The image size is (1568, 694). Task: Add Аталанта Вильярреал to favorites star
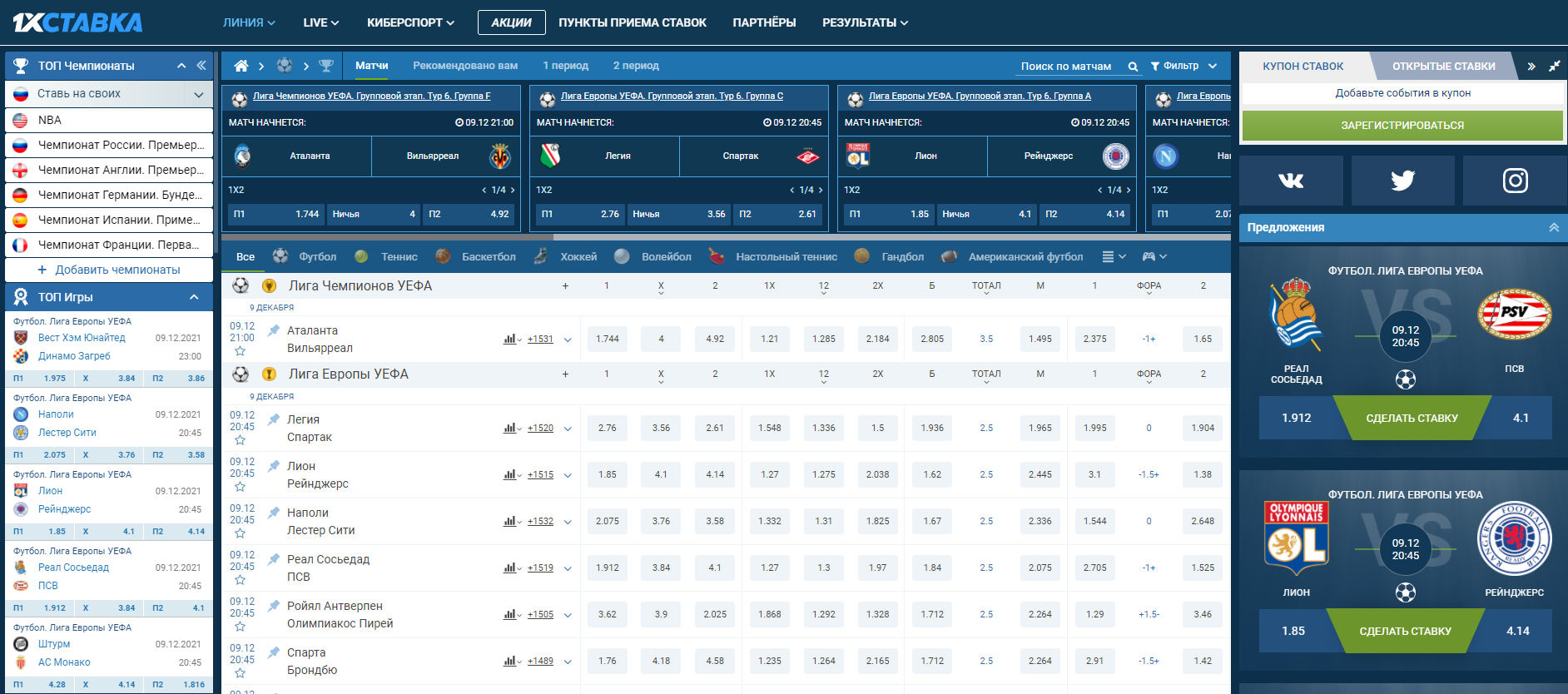pyautogui.click(x=240, y=351)
